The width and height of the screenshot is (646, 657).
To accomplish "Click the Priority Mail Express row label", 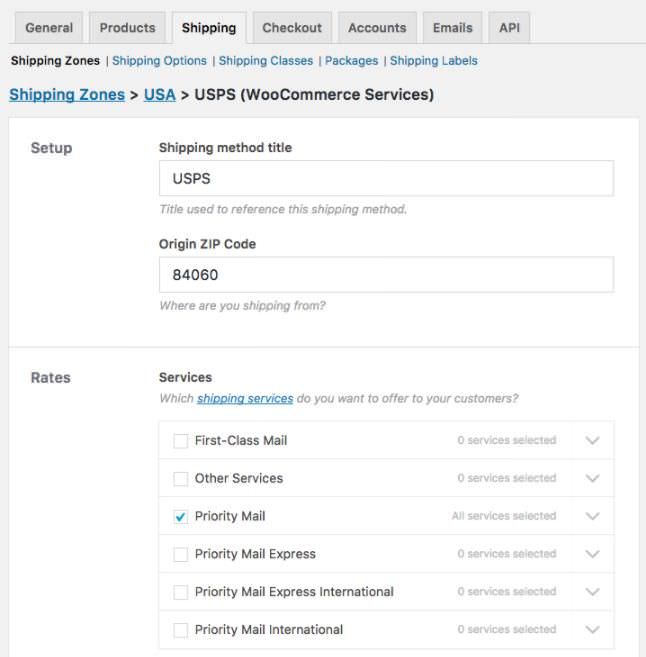I will [255, 554].
